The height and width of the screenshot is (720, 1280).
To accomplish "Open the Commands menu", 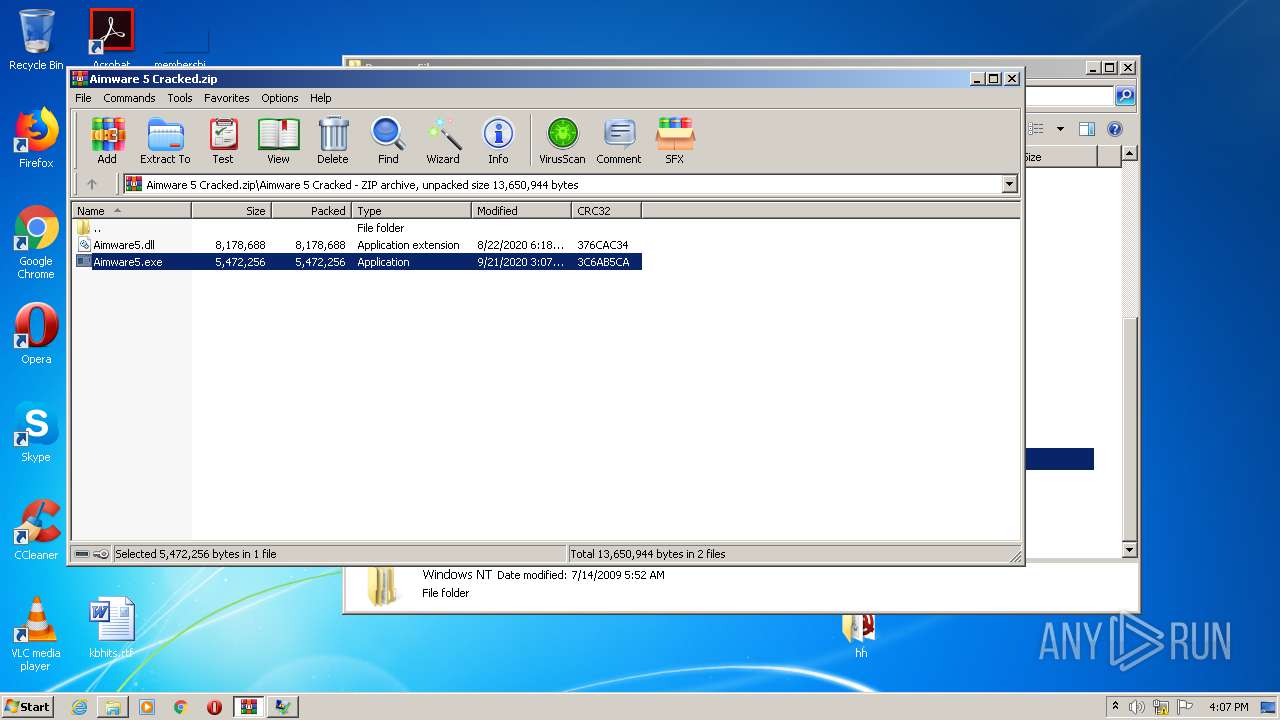I will point(129,98).
